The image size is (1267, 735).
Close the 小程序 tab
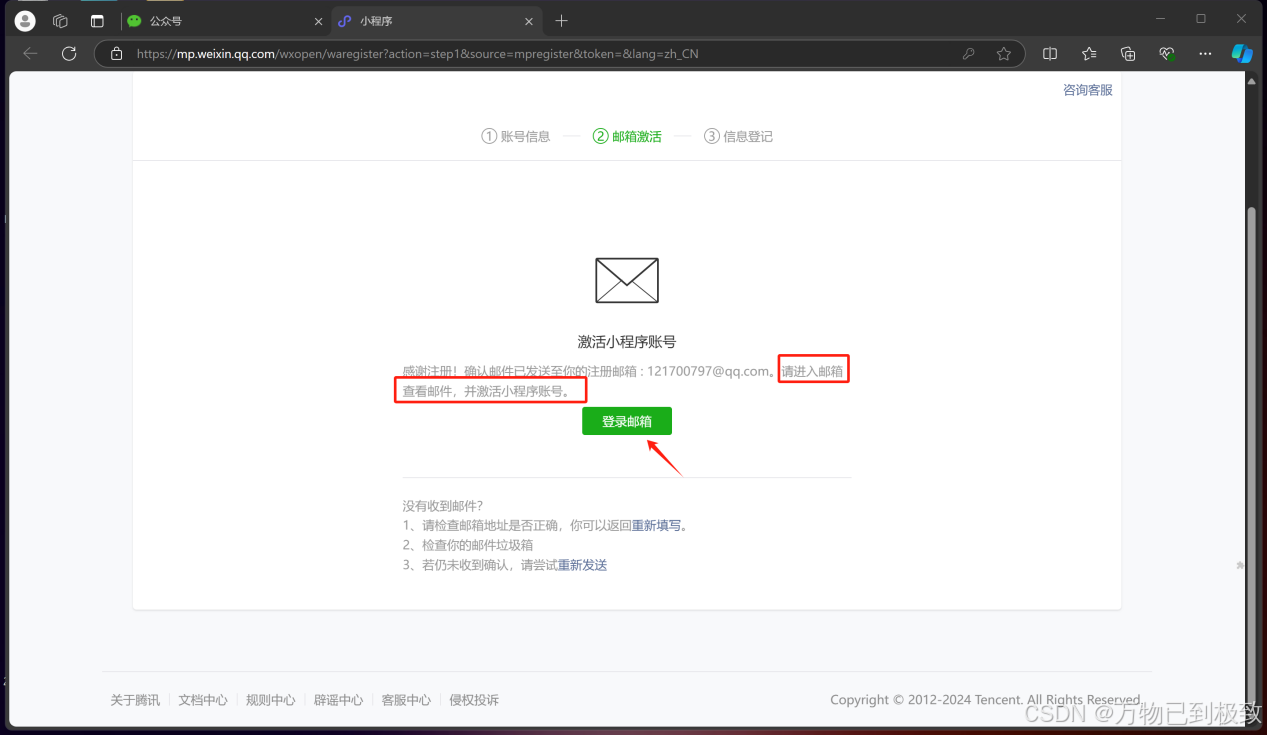(529, 21)
